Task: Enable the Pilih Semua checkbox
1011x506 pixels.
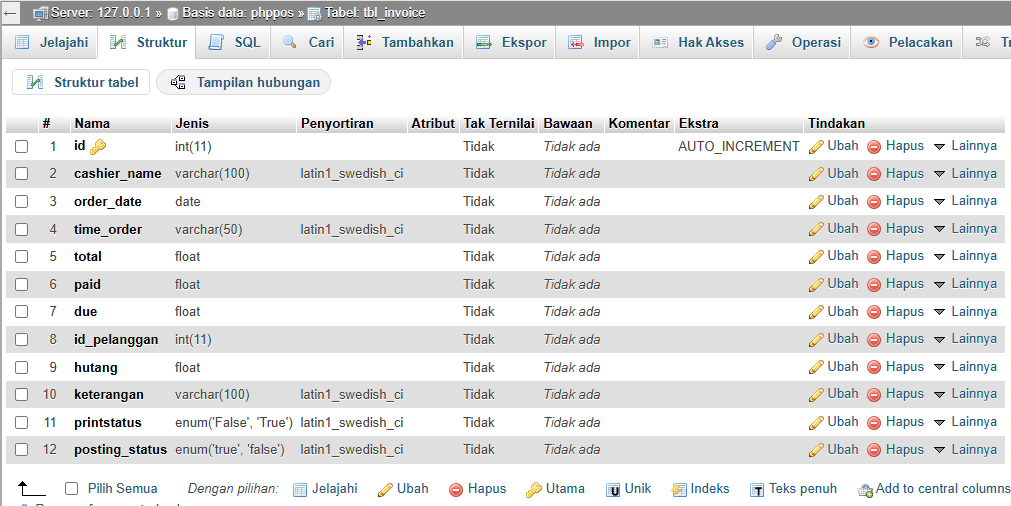Action: (x=71, y=489)
